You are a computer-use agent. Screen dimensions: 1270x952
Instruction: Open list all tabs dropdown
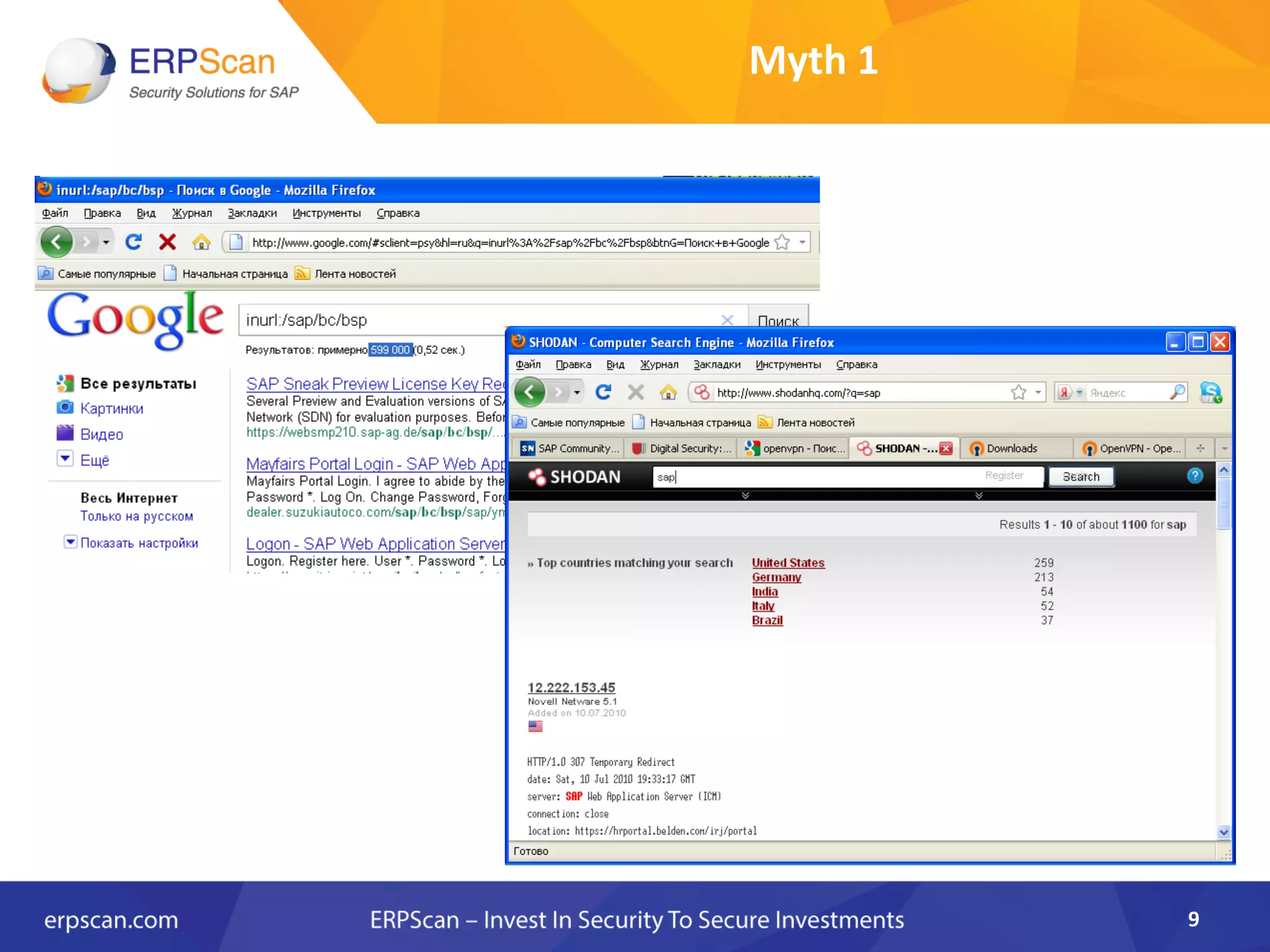[1224, 448]
